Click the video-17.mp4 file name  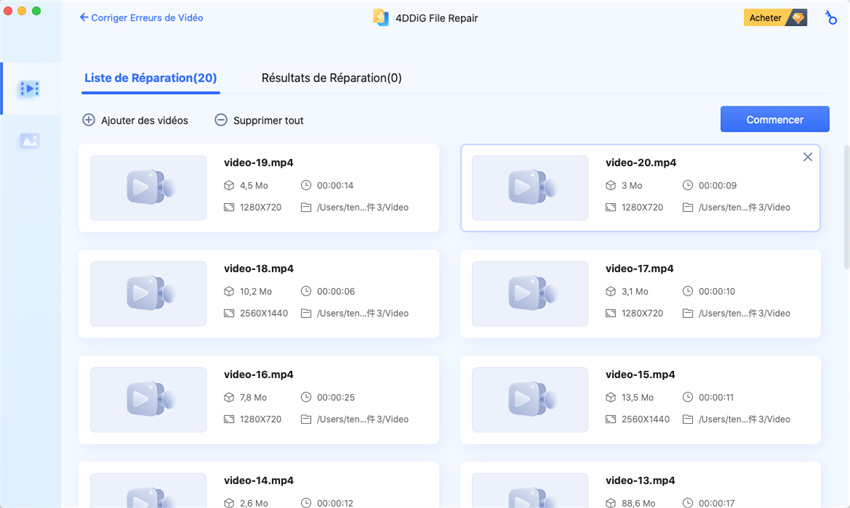pyautogui.click(x=640, y=268)
